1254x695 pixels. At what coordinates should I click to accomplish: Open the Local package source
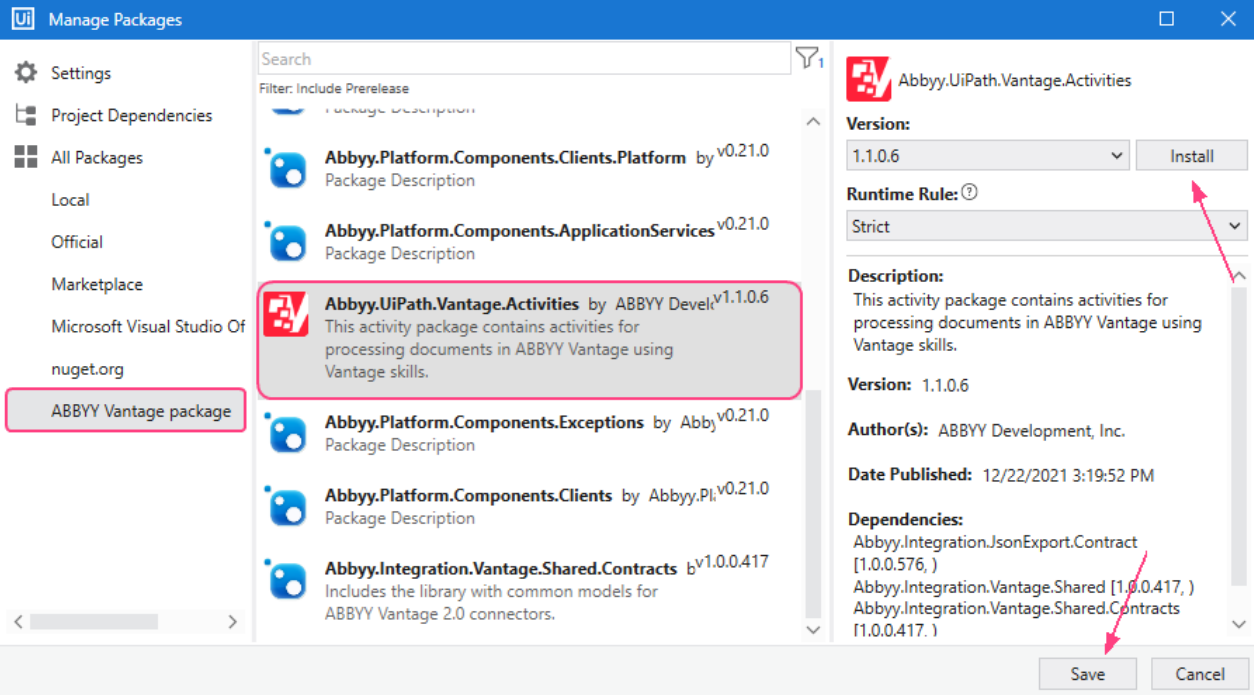70,199
